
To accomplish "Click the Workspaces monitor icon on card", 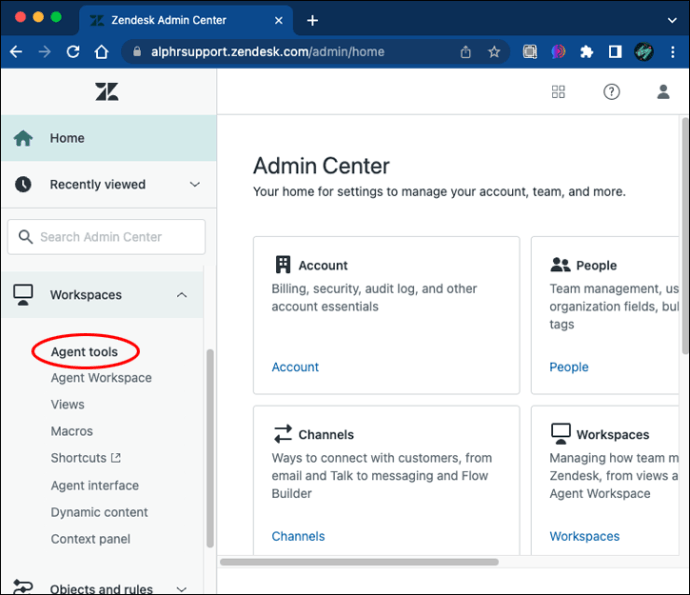I will pyautogui.click(x=561, y=434).
